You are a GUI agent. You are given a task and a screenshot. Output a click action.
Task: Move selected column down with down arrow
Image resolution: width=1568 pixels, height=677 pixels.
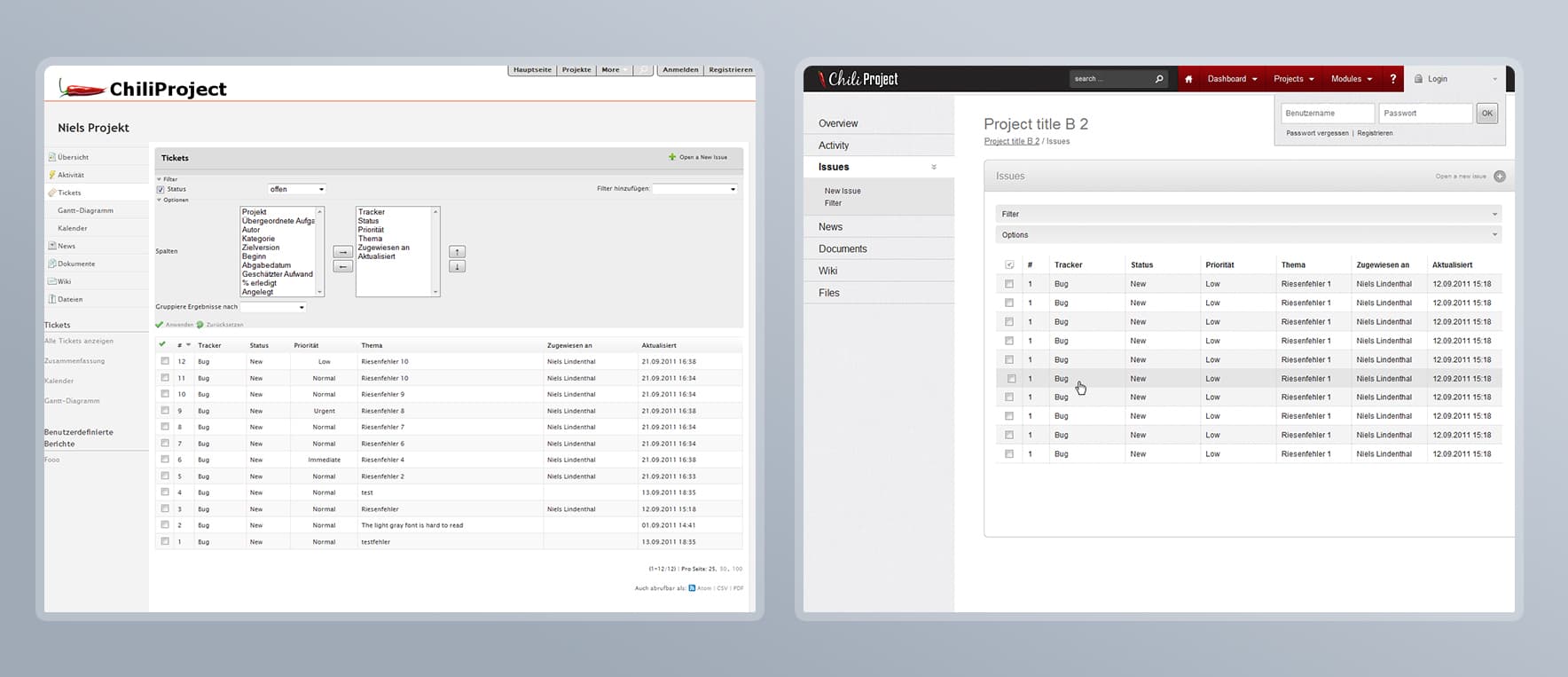point(457,267)
